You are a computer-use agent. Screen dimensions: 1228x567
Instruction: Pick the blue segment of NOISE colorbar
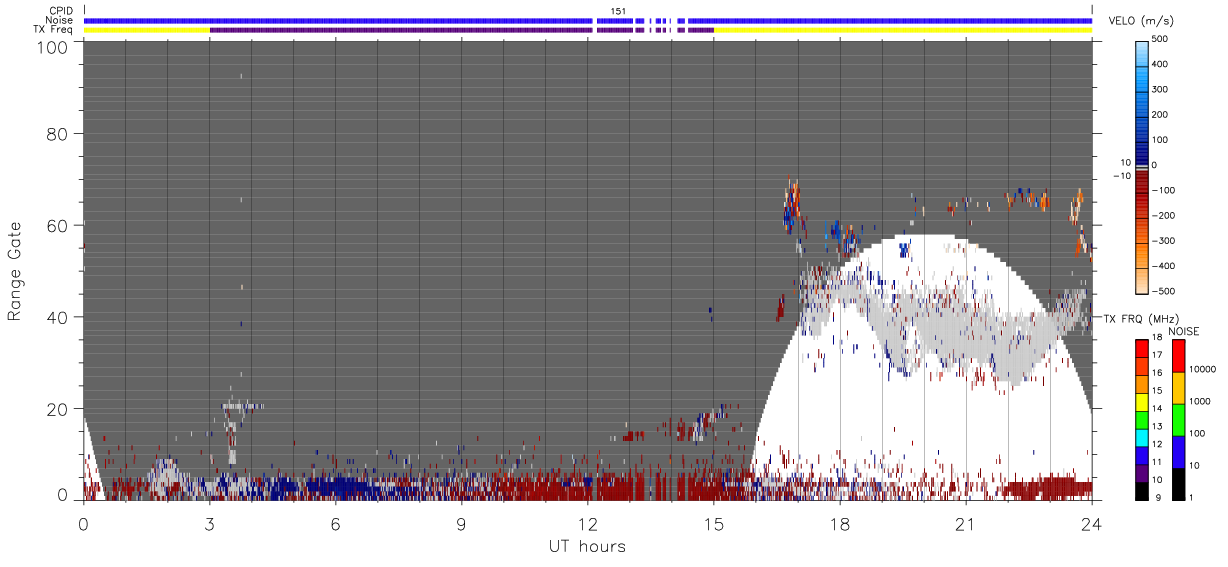[x=1178, y=451]
